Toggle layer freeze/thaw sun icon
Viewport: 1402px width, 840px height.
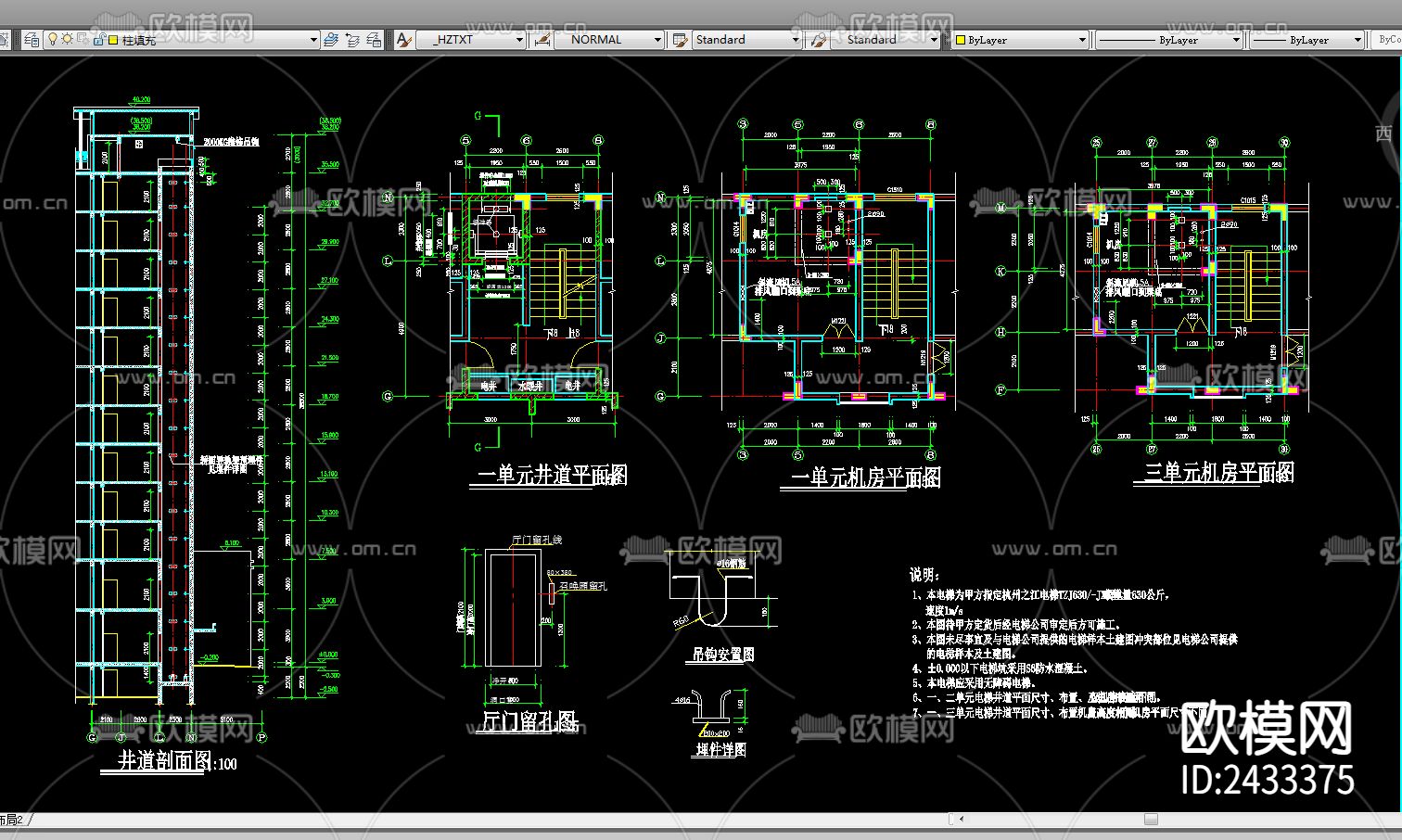coord(67,40)
